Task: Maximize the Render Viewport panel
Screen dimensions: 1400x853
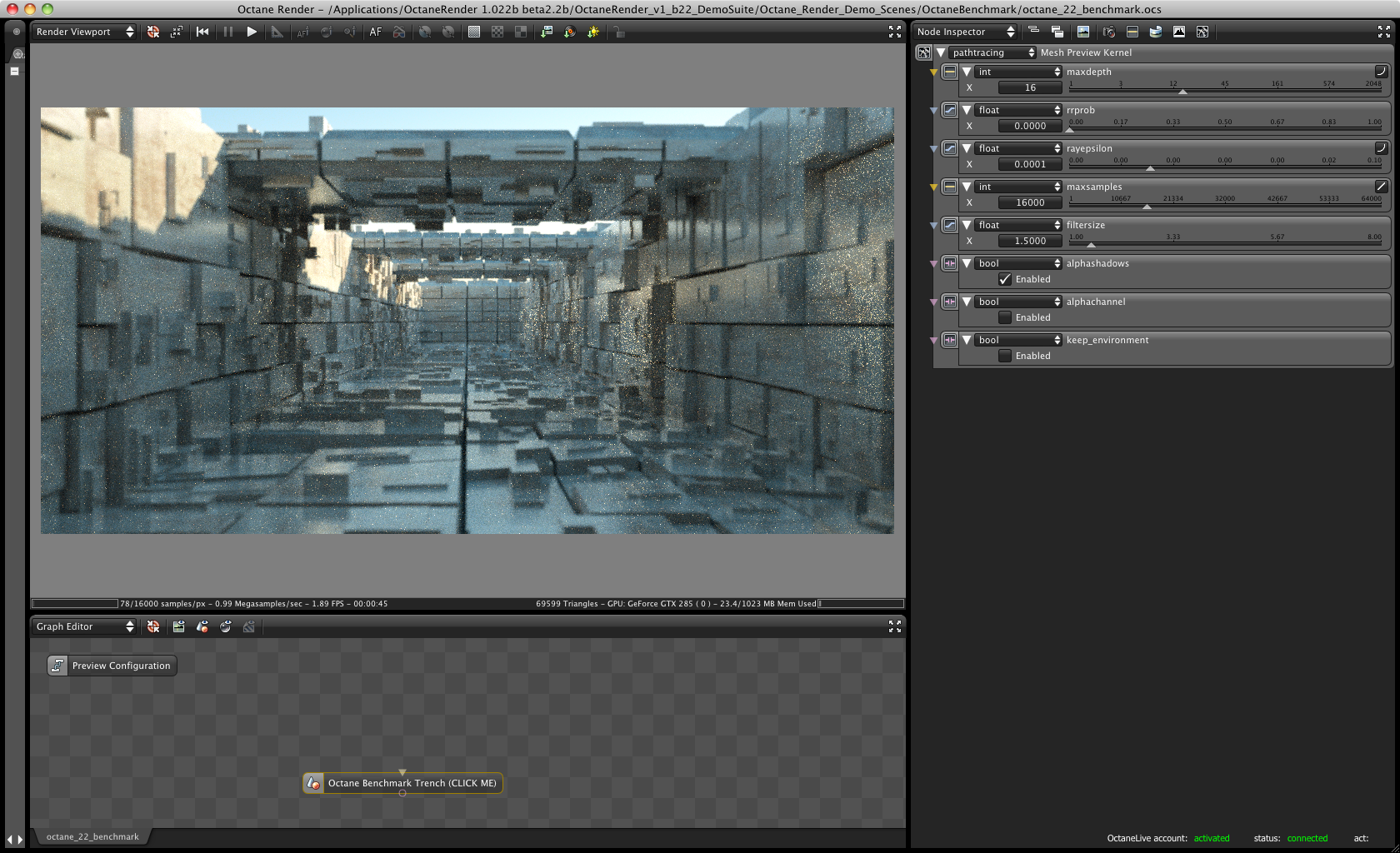Action: (894, 32)
